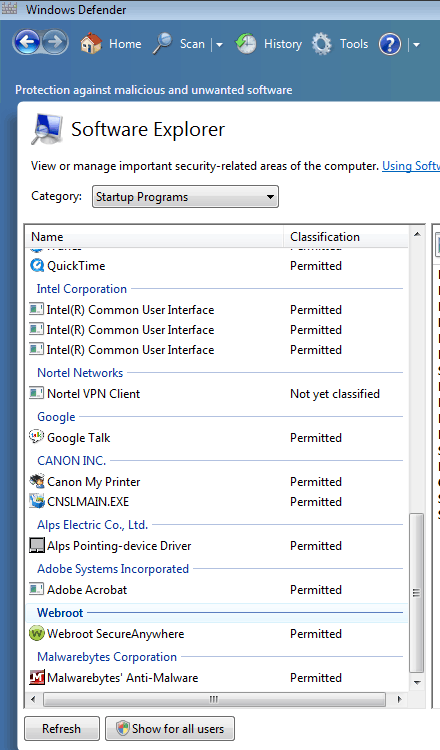Click the vertical scrollbar up arrow
The height and width of the screenshot is (750, 440).
417,234
